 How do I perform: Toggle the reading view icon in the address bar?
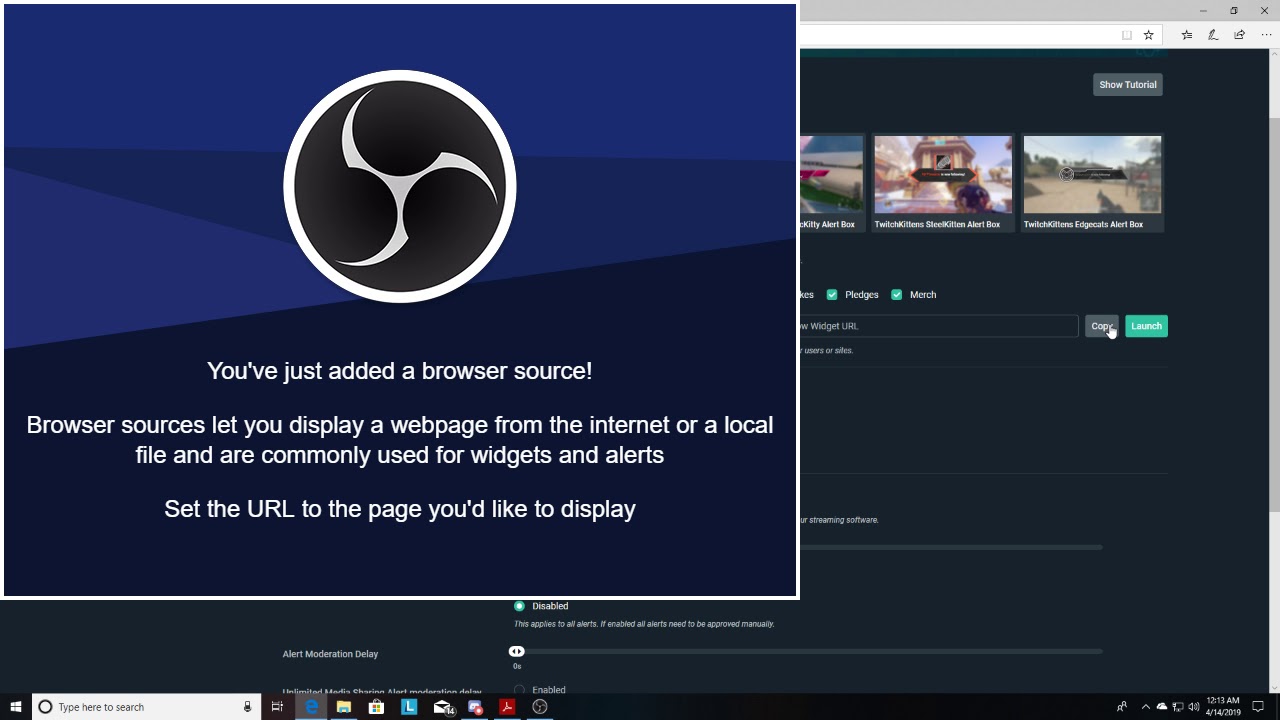click(1127, 35)
